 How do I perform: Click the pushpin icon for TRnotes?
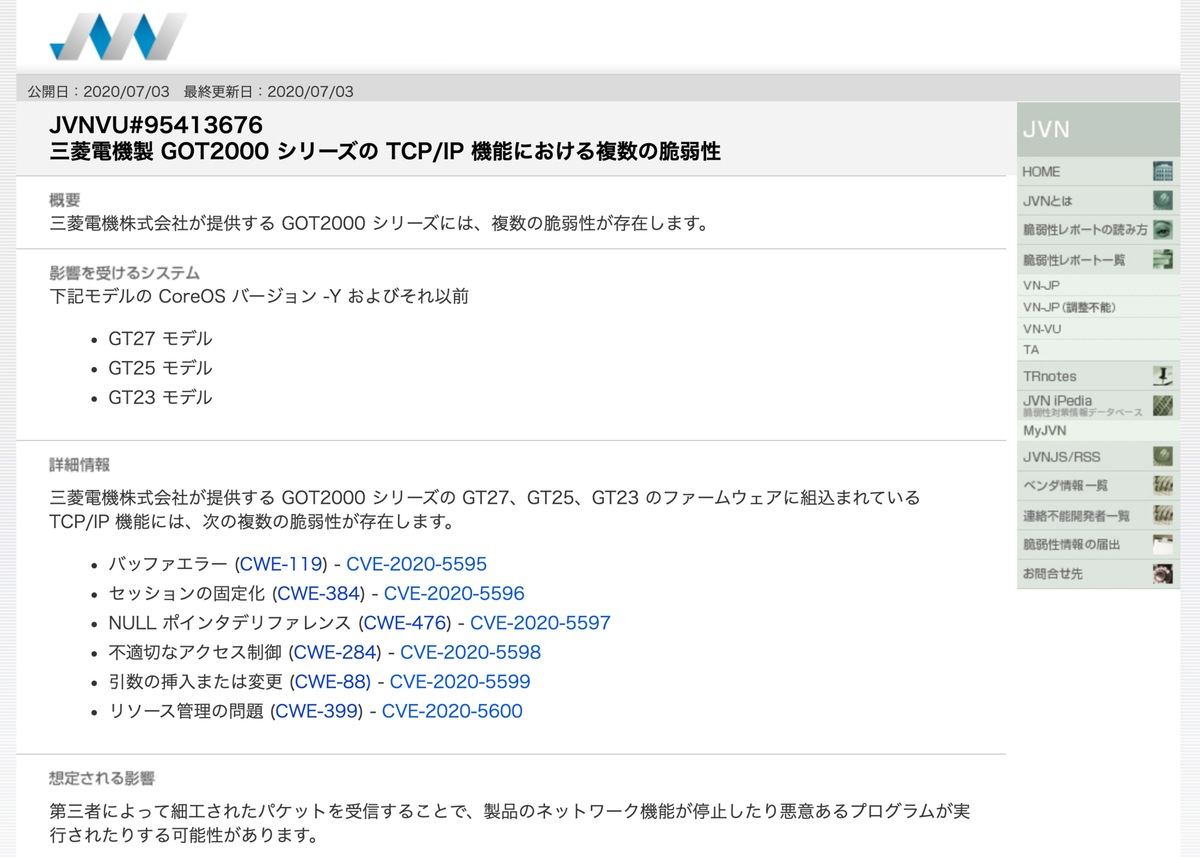tap(1162, 376)
